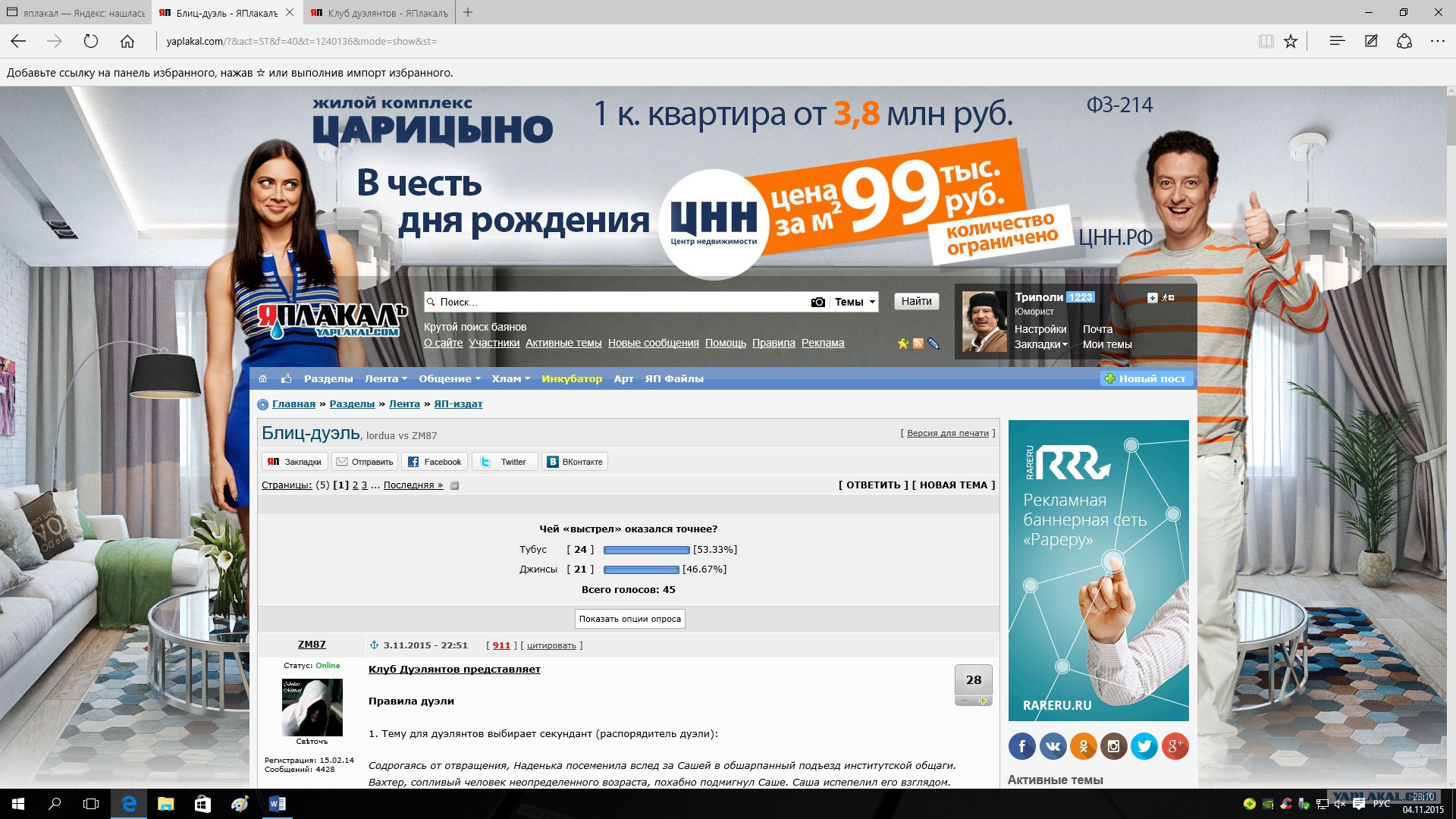
Task: Switch to the яплакал Яндекс browser tab
Action: pos(75,13)
